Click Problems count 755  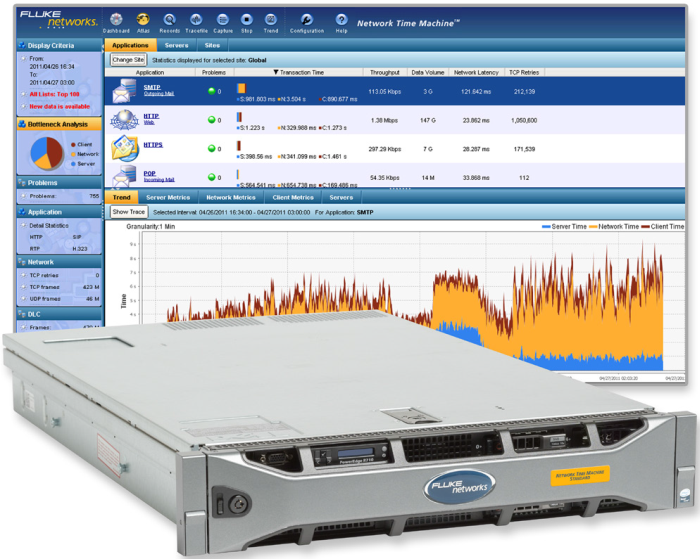pos(94,196)
